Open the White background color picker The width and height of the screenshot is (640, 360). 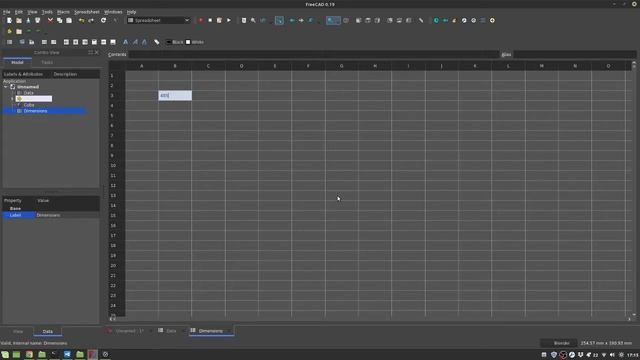(x=195, y=42)
